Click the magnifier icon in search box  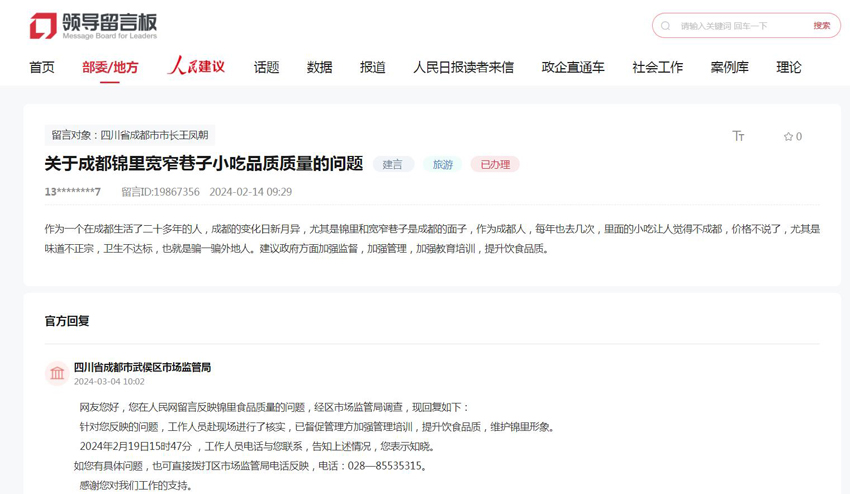click(x=666, y=26)
